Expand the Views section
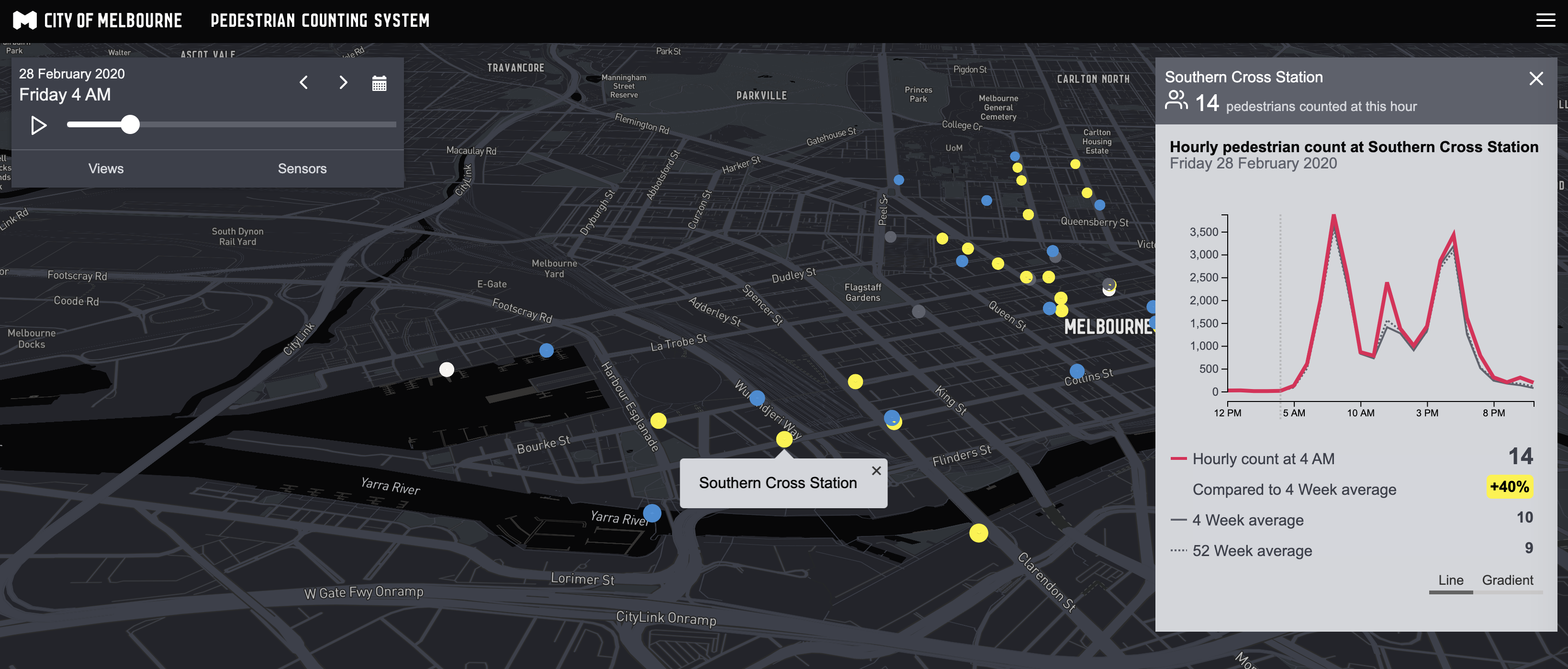 (x=106, y=168)
